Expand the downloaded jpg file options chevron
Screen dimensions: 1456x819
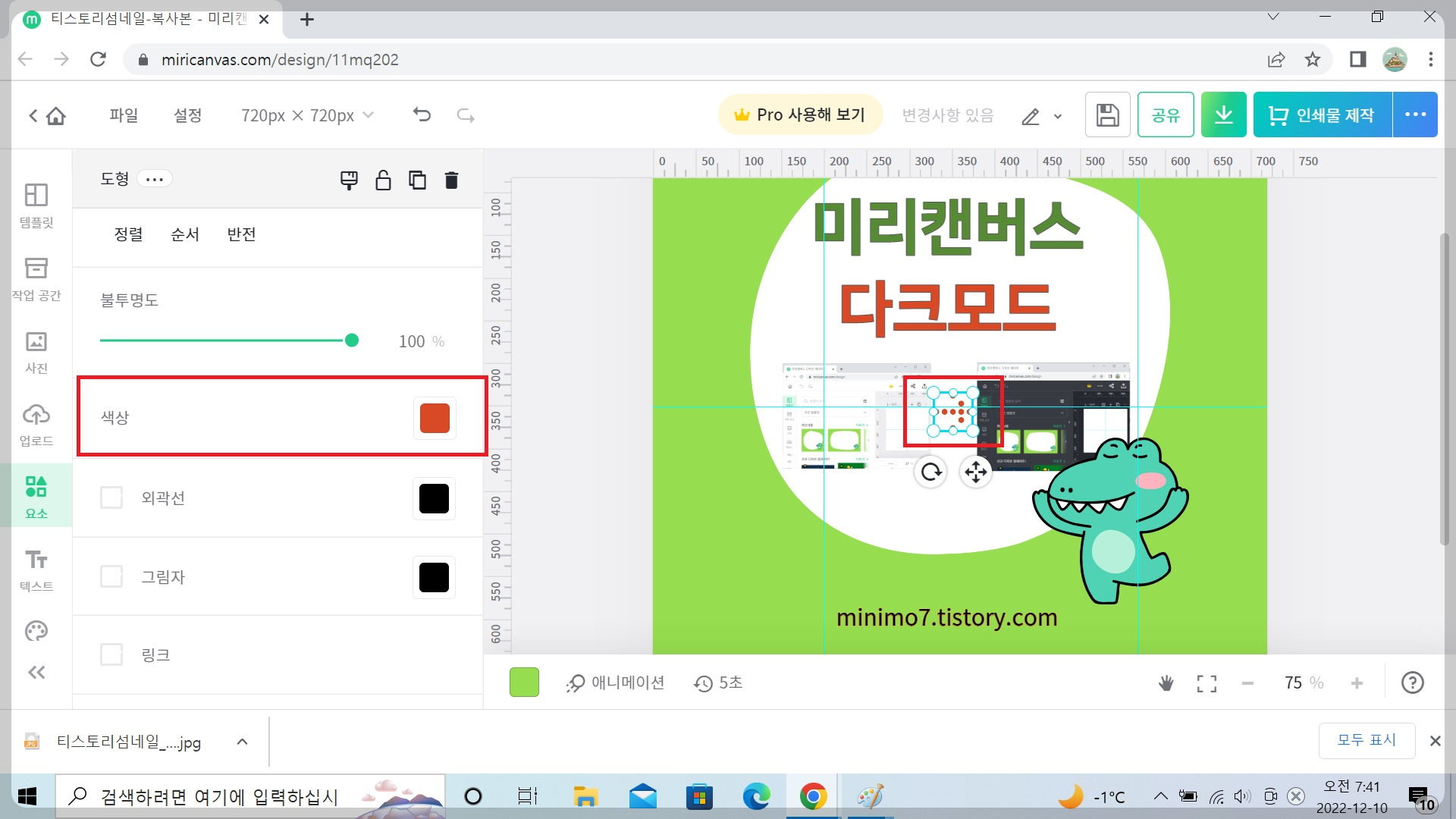[242, 742]
